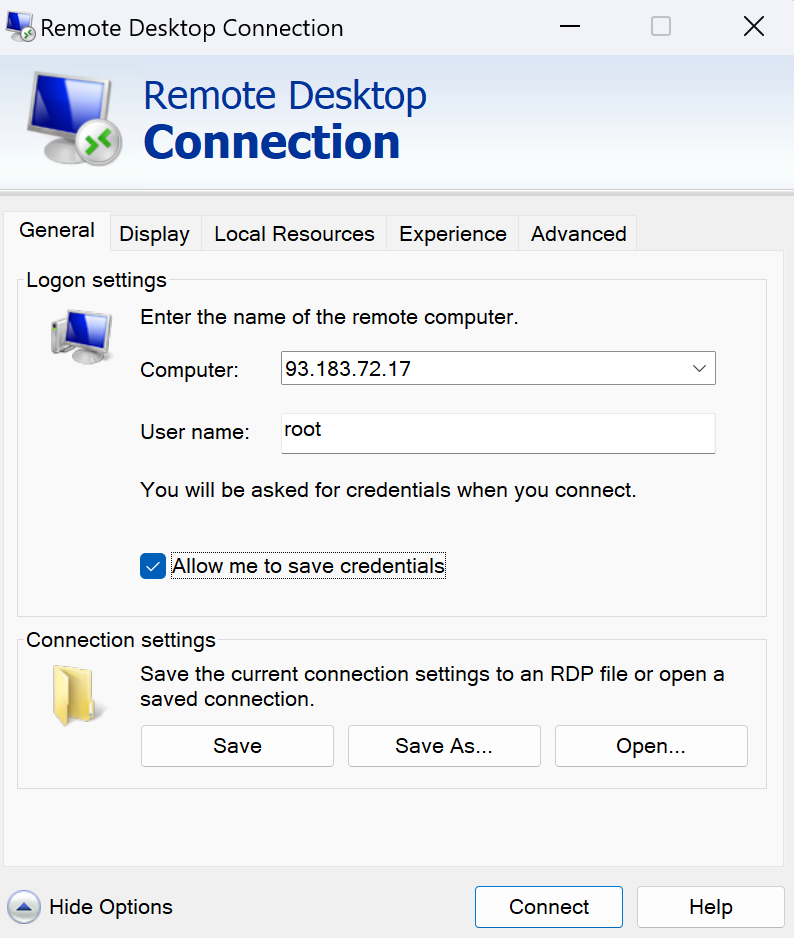The image size is (794, 938).
Task: Click the Hide Options arrow icon
Action: 24,907
